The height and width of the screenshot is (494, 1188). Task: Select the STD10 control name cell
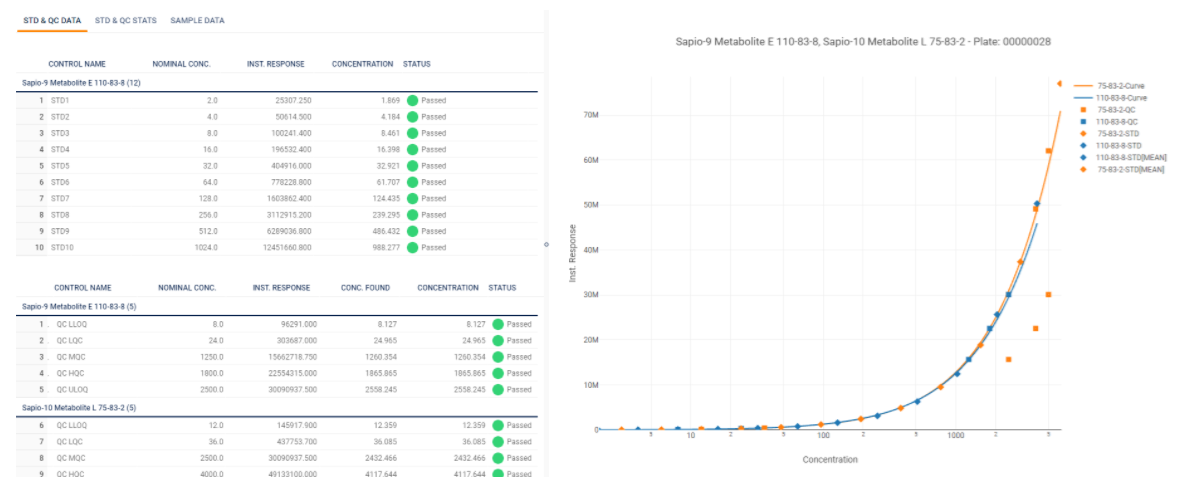pyautogui.click(x=62, y=247)
